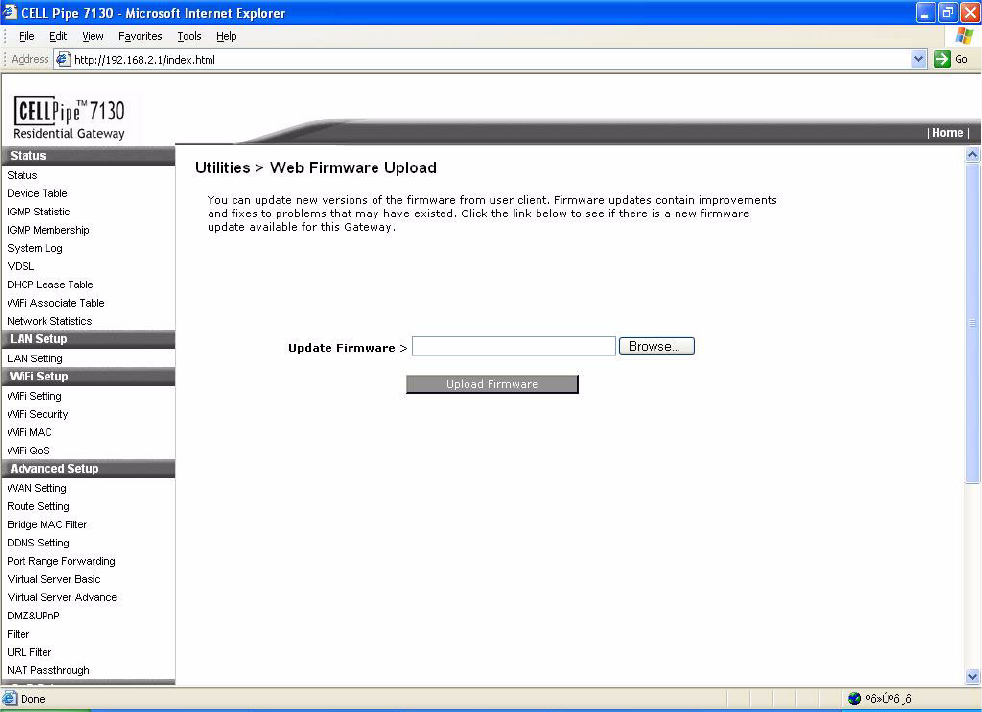Click the Go arrow icon
Viewport: 982px width, 712px height.
[x=942, y=59]
